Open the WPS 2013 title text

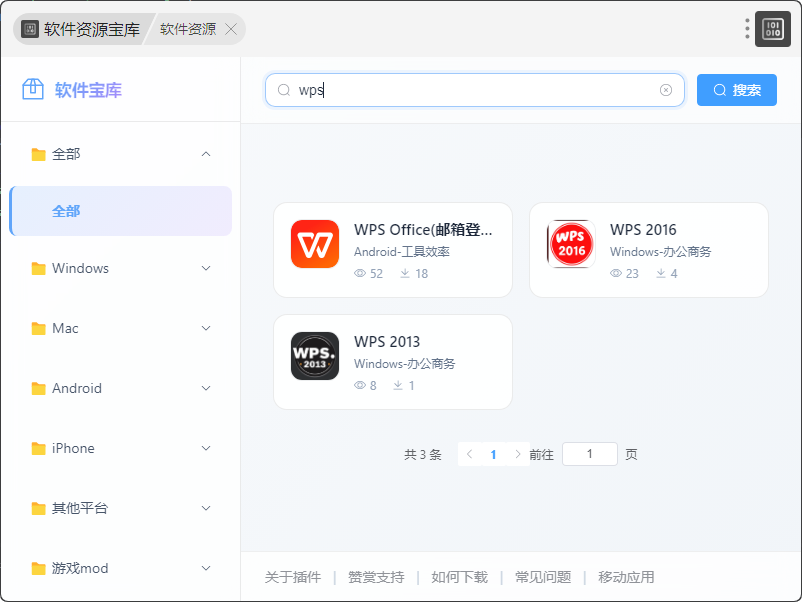(387, 342)
